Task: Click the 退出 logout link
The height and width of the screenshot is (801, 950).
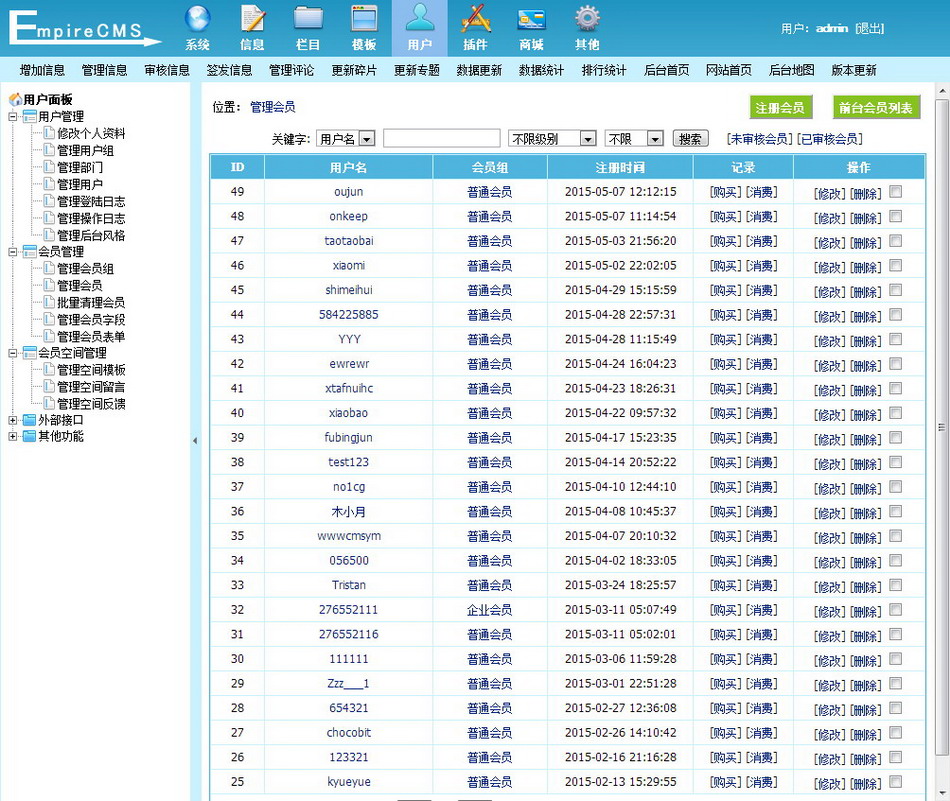Action: [869, 28]
